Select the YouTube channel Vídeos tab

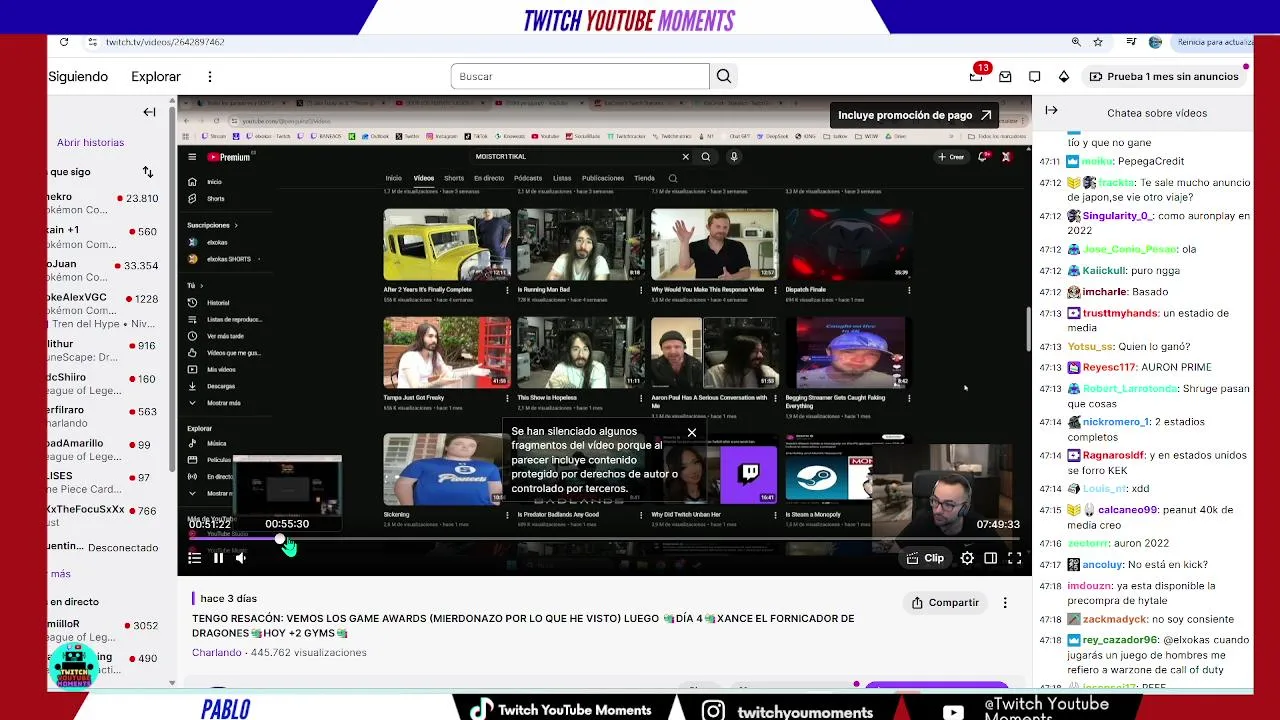pos(424,178)
